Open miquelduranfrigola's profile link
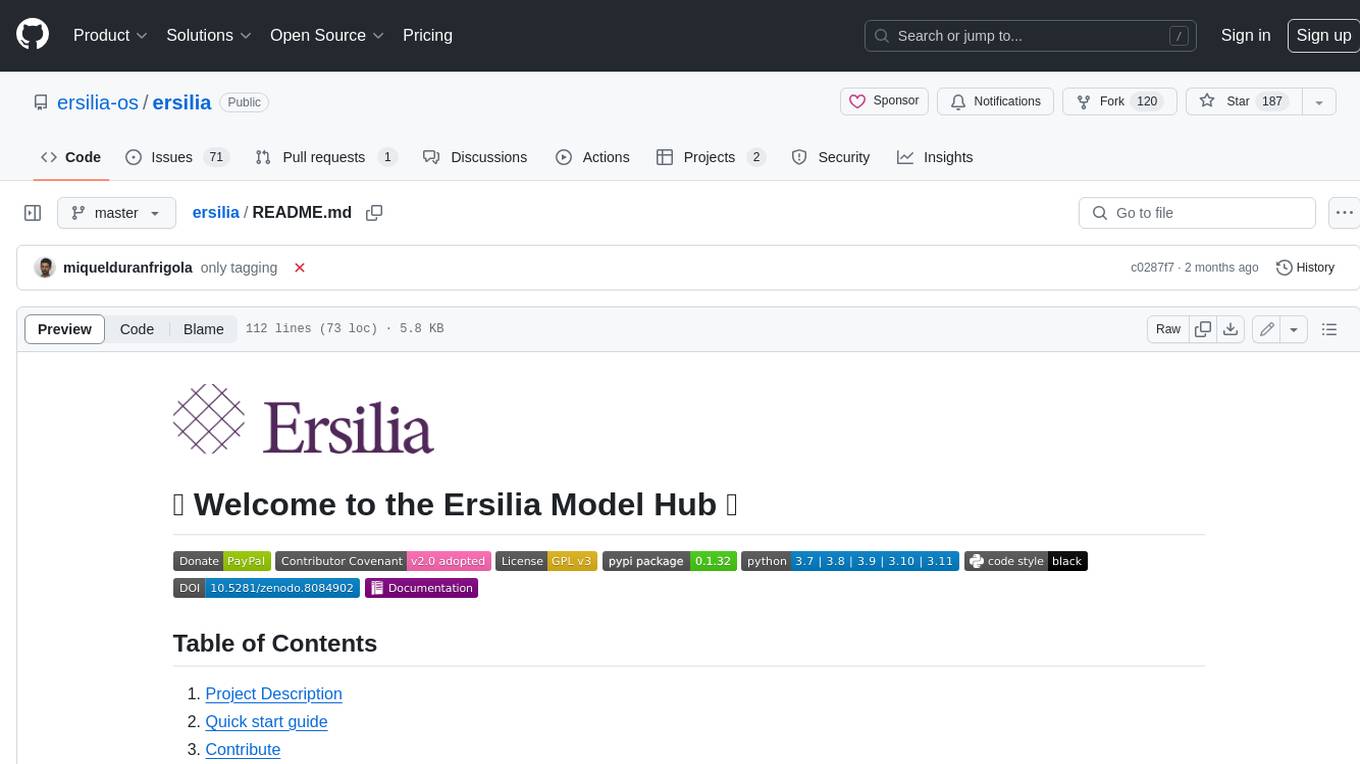Viewport: 1360px width, 764px height. pos(127,267)
